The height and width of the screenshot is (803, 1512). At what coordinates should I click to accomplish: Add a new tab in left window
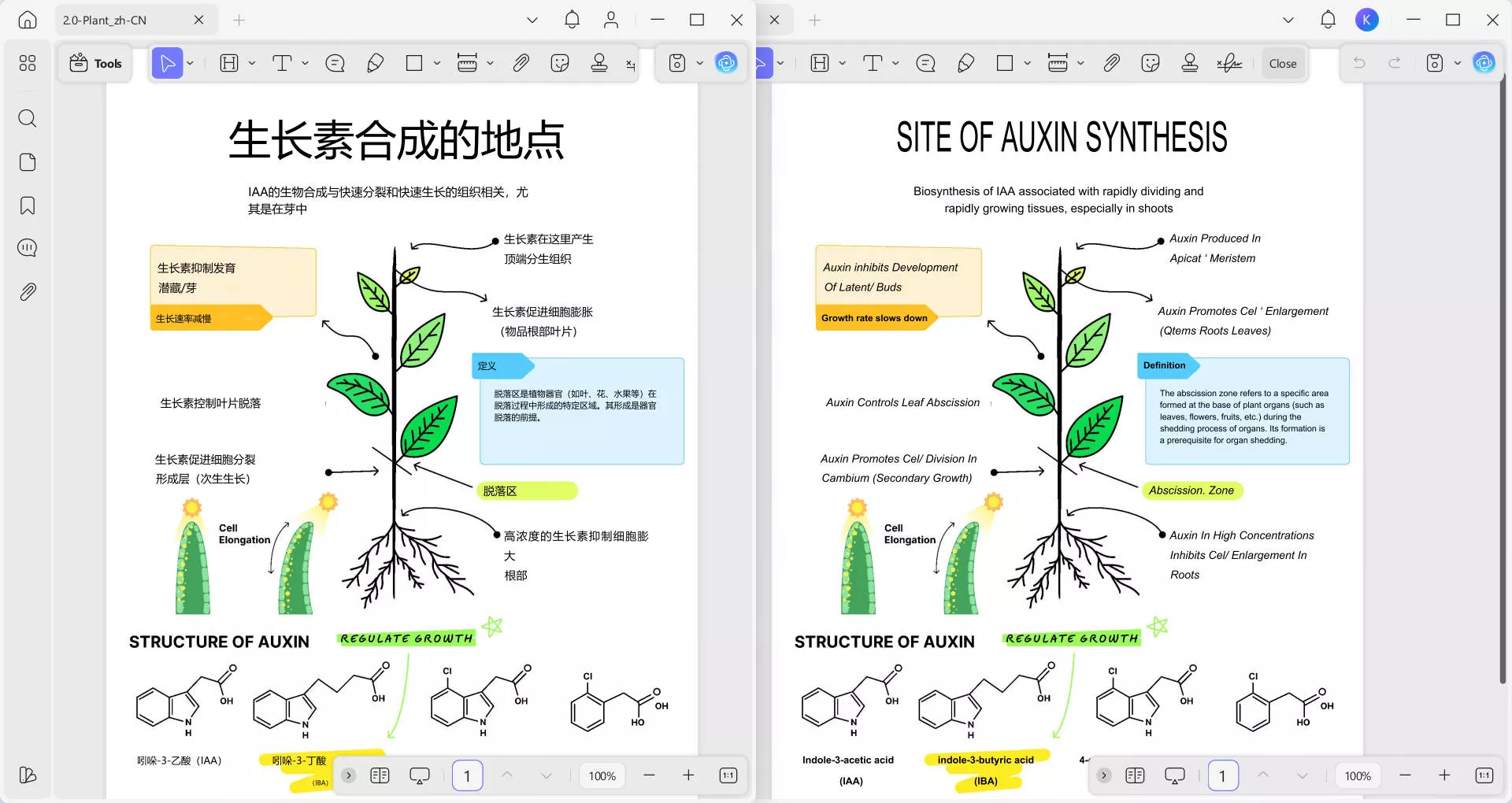(x=239, y=20)
